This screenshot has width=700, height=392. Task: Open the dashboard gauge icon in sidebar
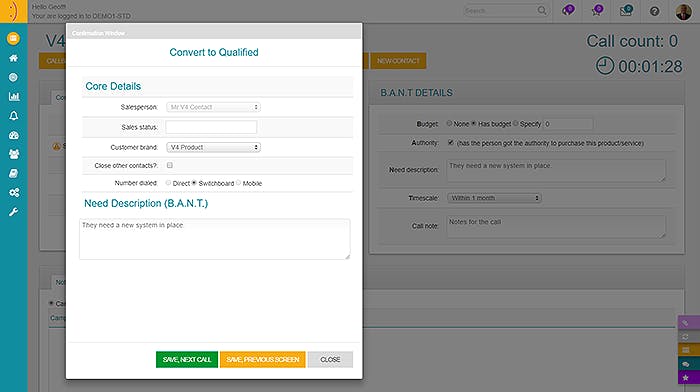pos(14,135)
